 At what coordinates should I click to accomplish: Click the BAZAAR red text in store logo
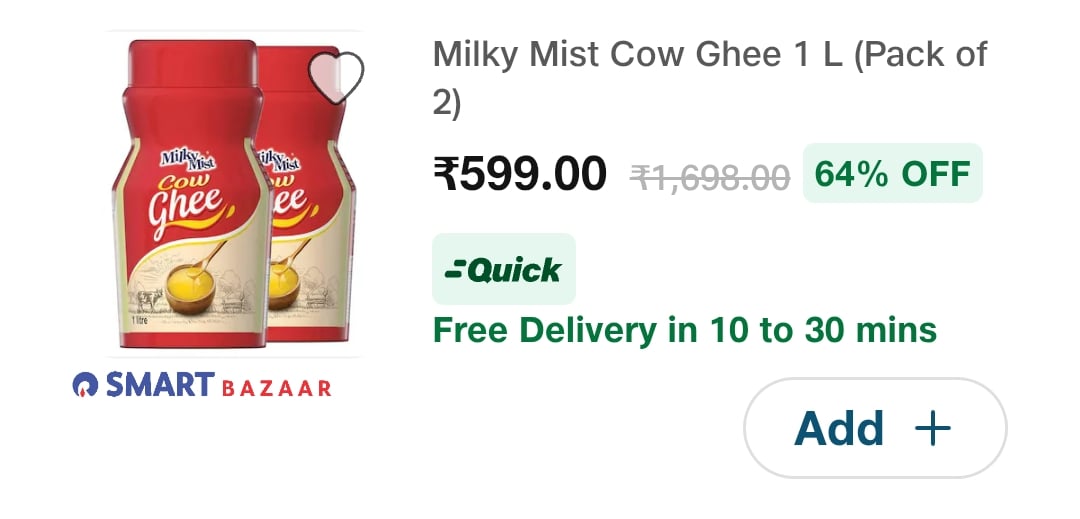(276, 389)
